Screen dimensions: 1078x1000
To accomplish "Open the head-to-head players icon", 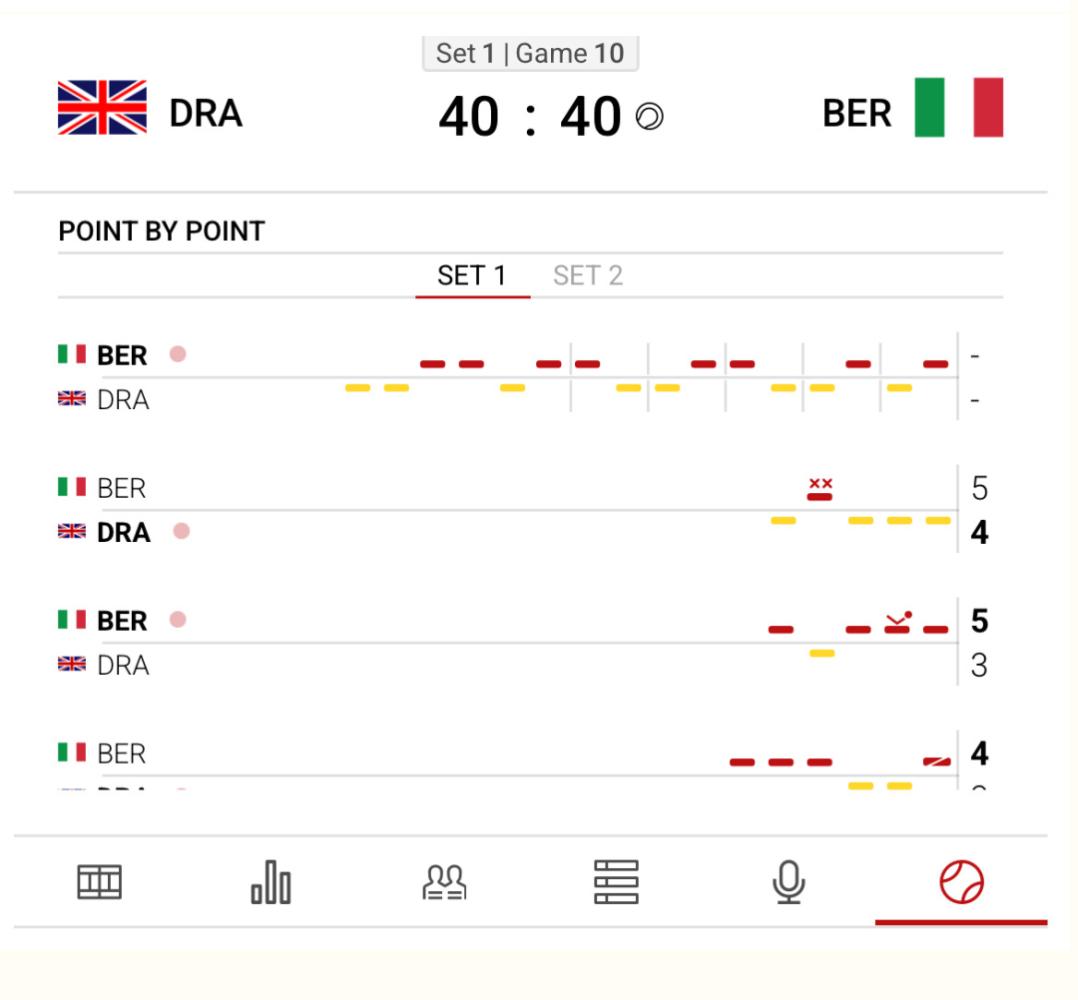I will [444, 882].
